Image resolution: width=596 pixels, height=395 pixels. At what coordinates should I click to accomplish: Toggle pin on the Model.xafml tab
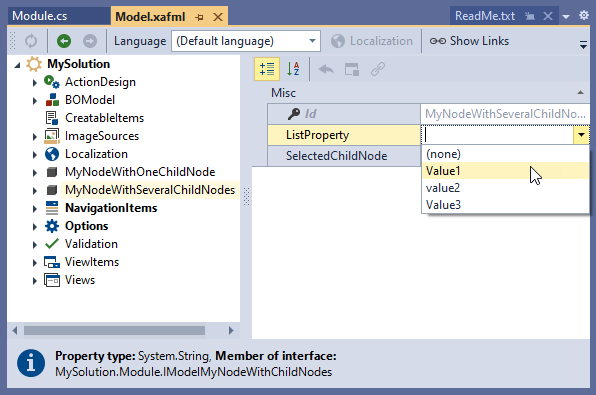199,17
